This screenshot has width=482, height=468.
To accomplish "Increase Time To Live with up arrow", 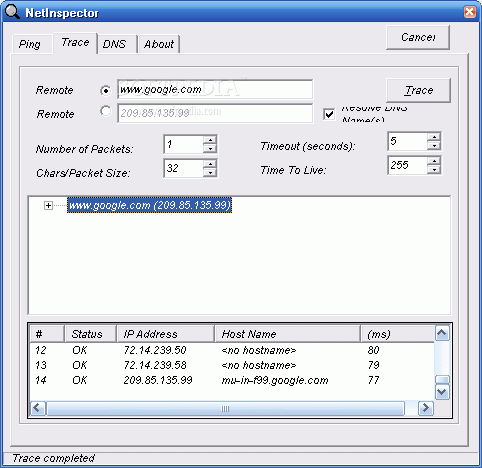I will [x=434, y=161].
